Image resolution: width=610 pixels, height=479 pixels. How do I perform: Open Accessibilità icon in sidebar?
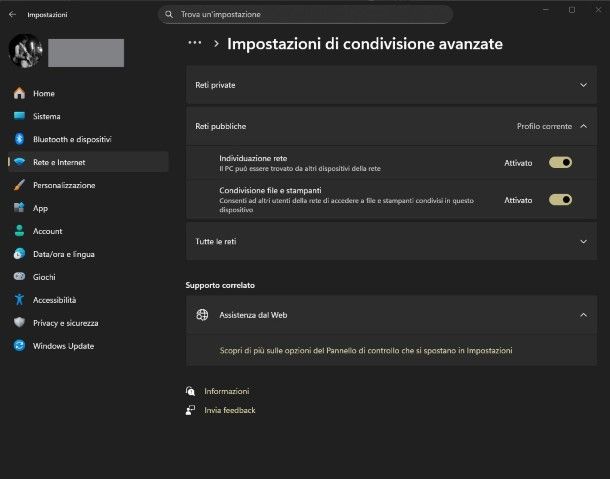coord(18,300)
